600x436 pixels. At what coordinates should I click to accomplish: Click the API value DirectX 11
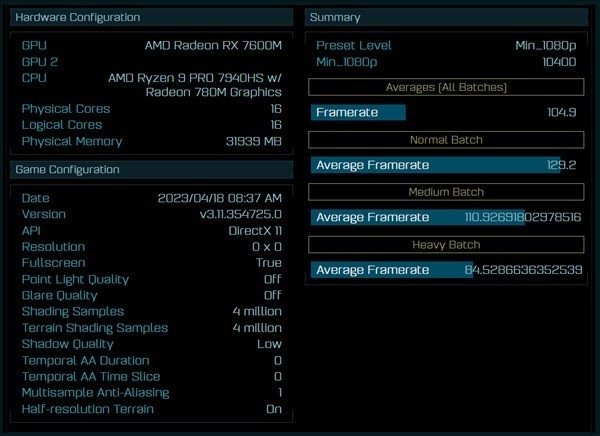(255, 230)
